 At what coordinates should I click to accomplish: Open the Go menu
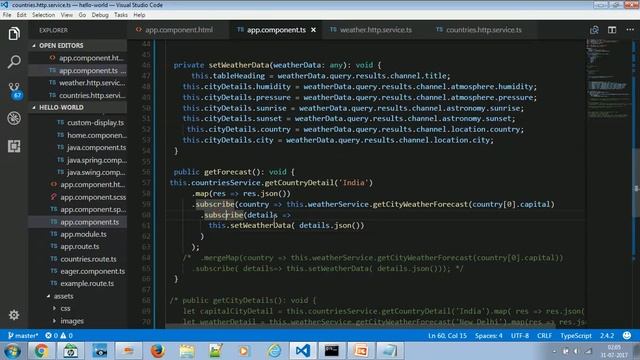(x=82, y=15)
